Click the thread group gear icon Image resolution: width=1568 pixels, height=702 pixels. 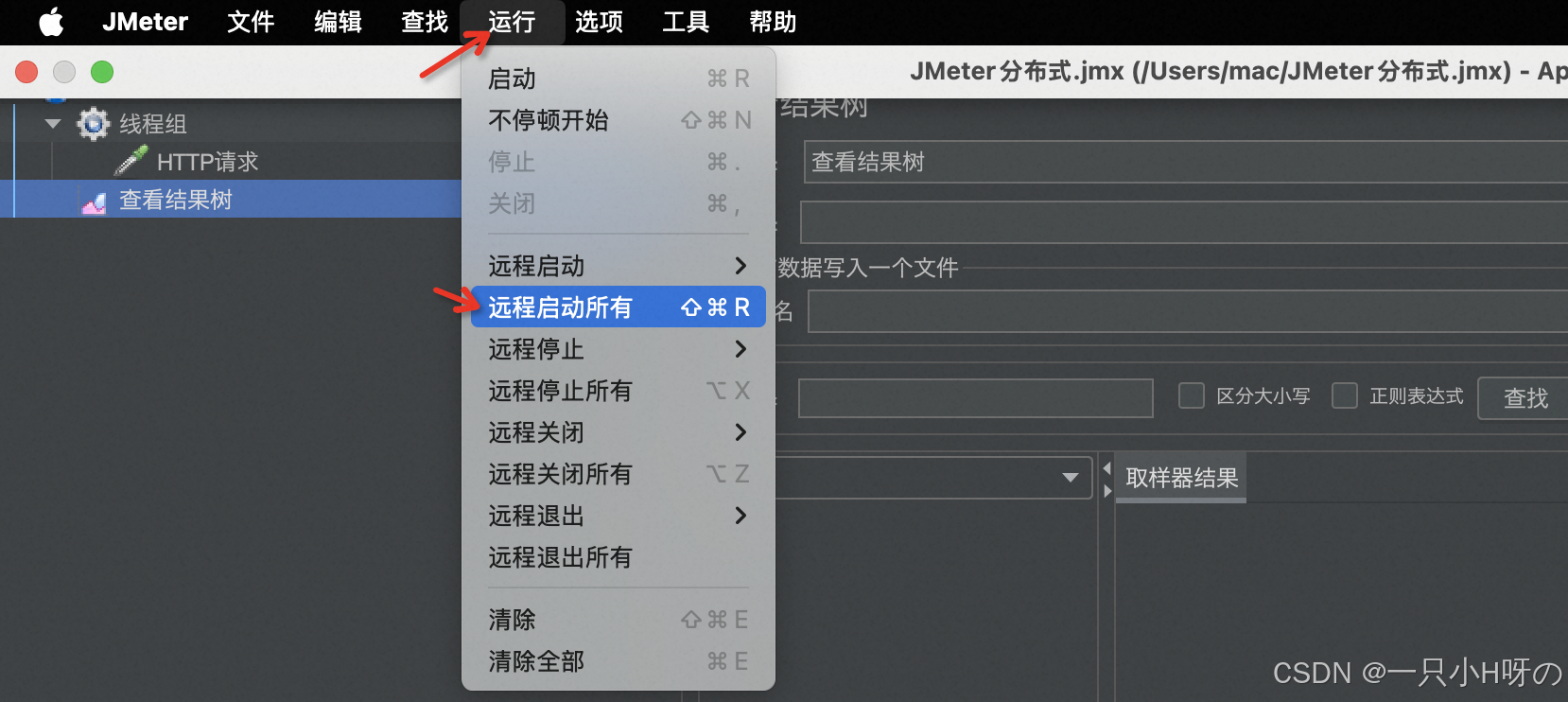(x=94, y=123)
